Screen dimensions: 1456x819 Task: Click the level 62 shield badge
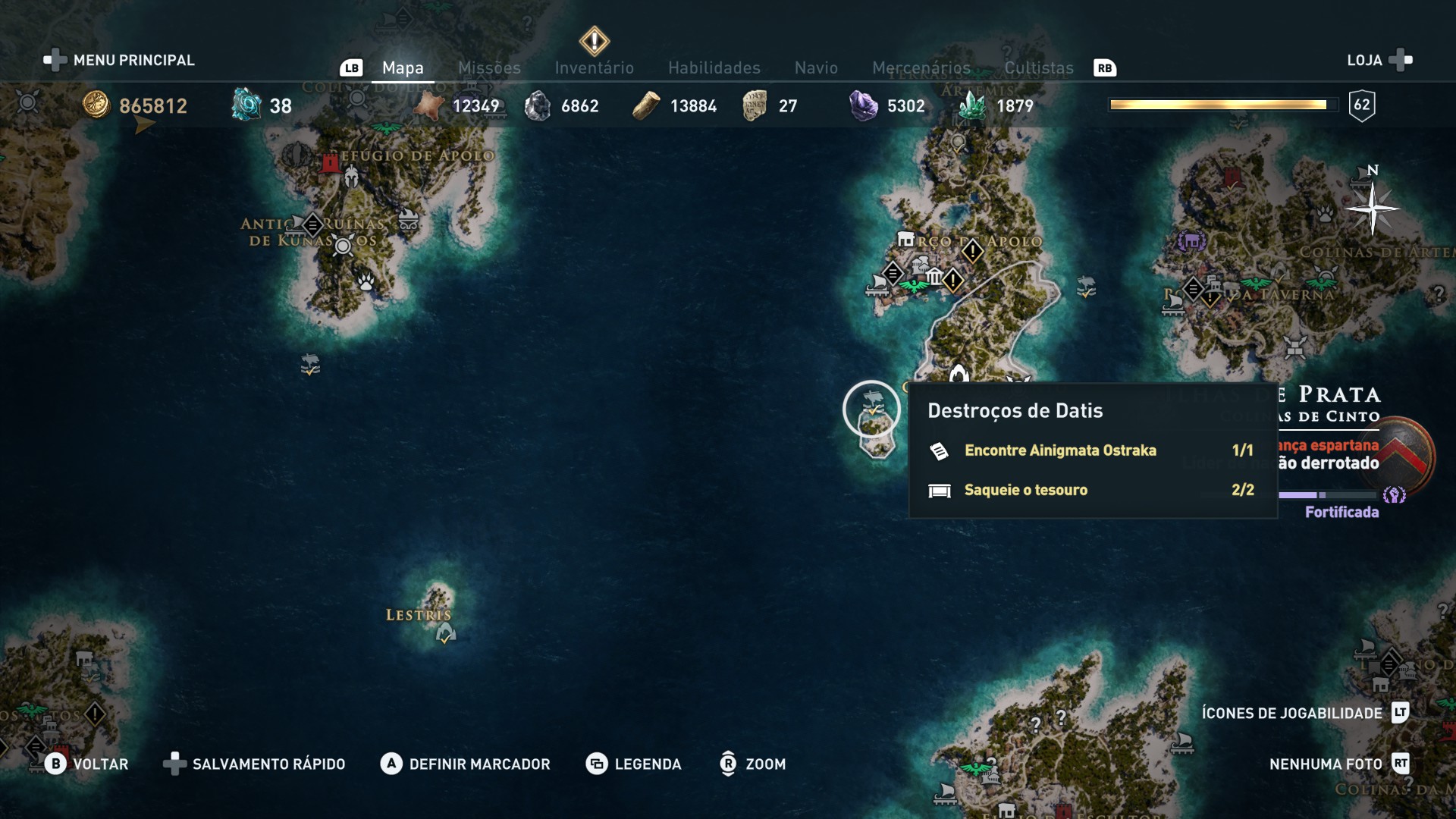click(1362, 105)
